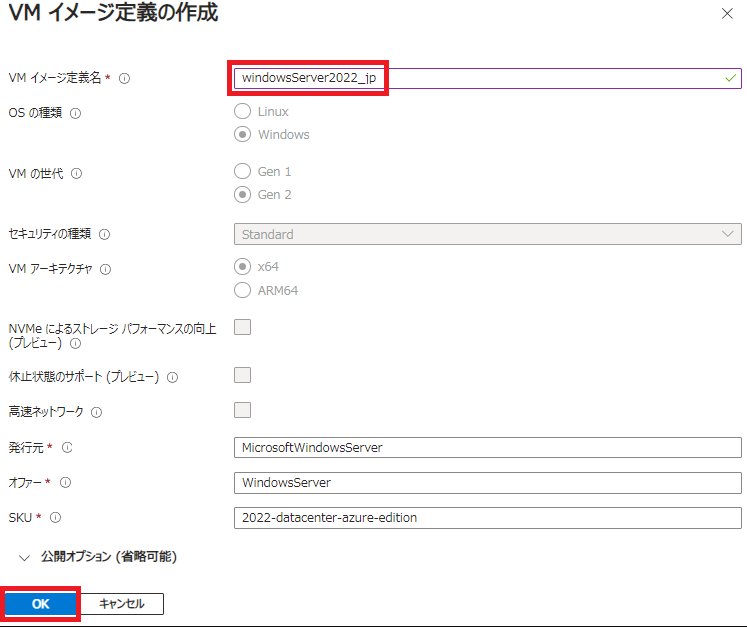Enable NVMe storage performance checkbox

[x=242, y=327]
